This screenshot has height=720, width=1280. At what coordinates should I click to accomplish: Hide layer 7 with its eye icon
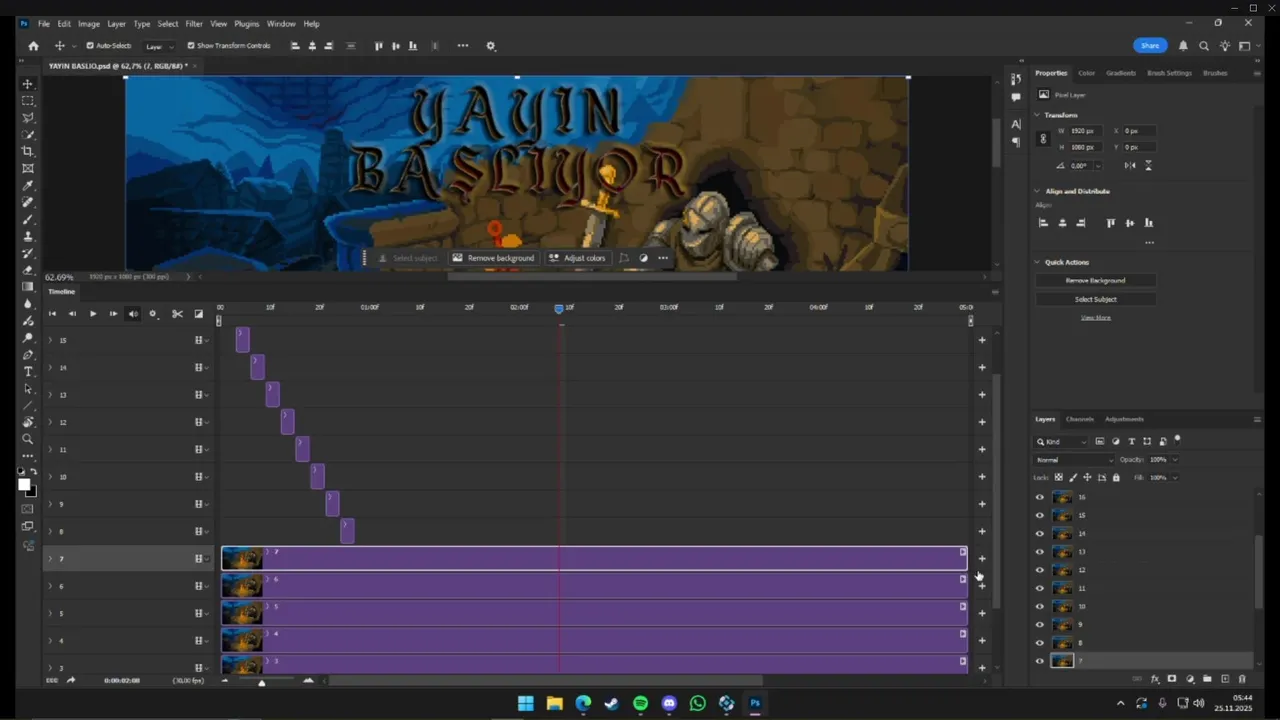(1040, 661)
